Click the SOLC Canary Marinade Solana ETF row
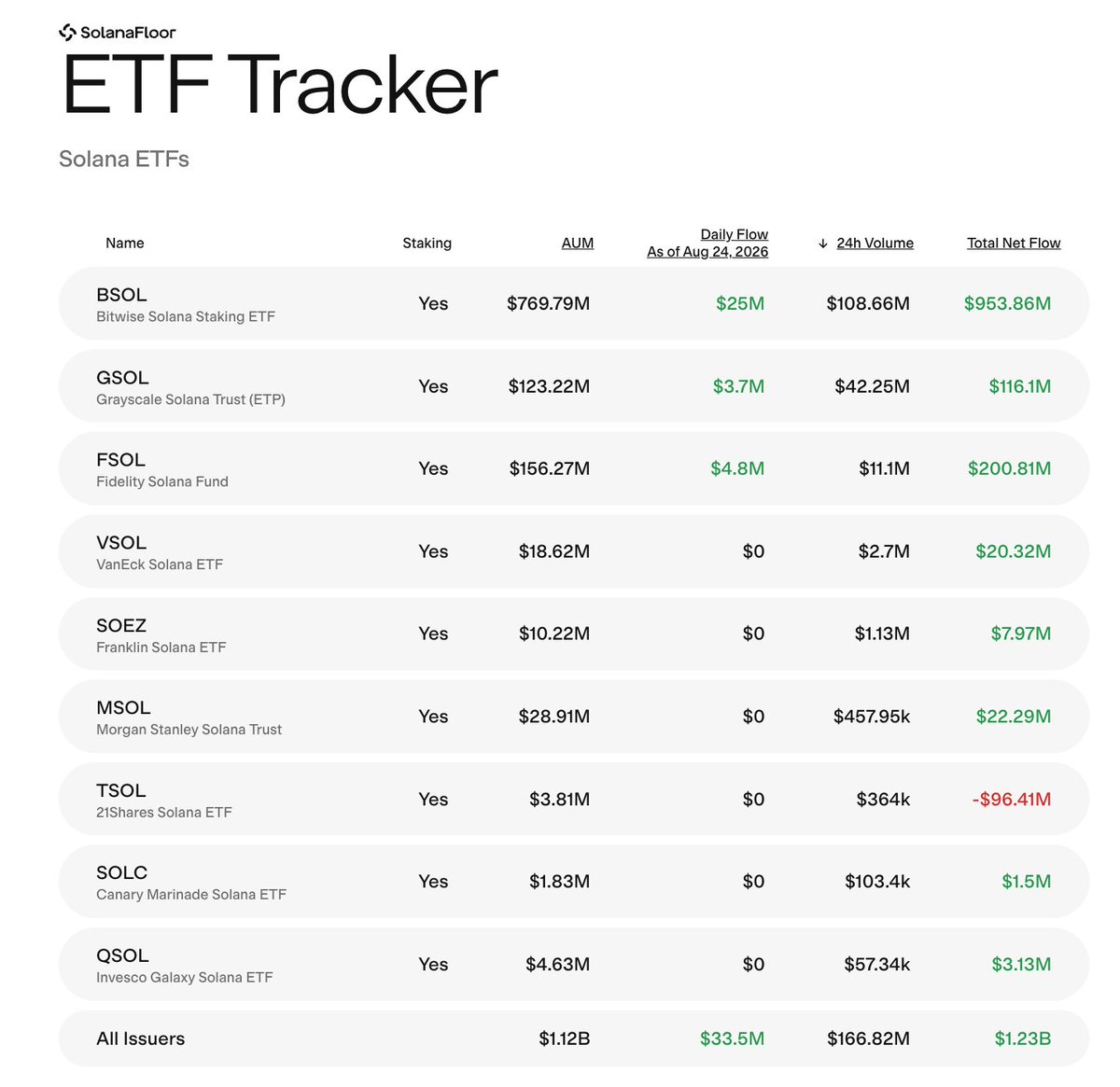Image resolution: width=1120 pixels, height=1087 pixels. click(573, 882)
